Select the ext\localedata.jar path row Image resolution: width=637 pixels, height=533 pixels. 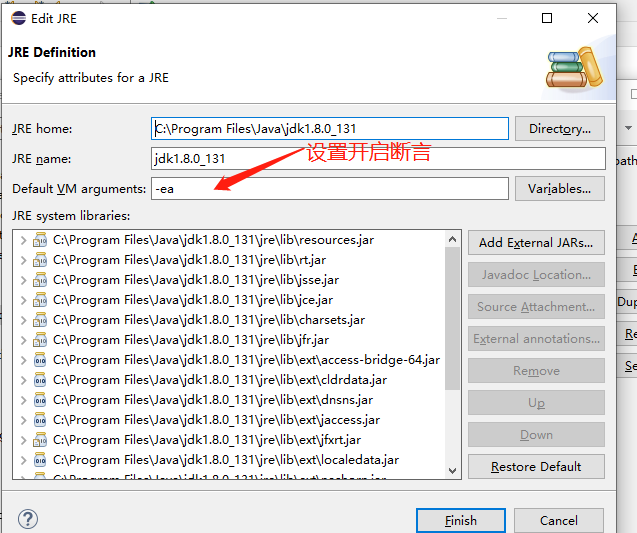(x=226, y=460)
